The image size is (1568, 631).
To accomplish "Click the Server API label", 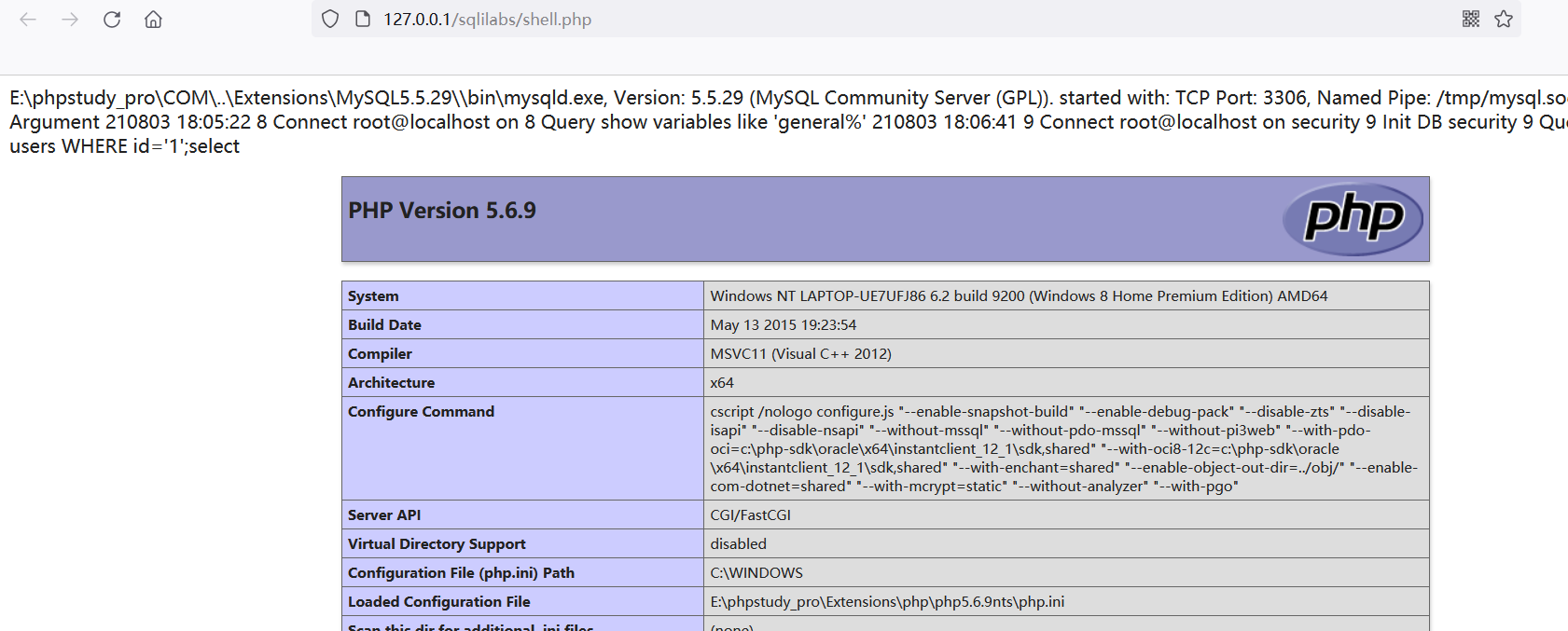I will [x=384, y=515].
